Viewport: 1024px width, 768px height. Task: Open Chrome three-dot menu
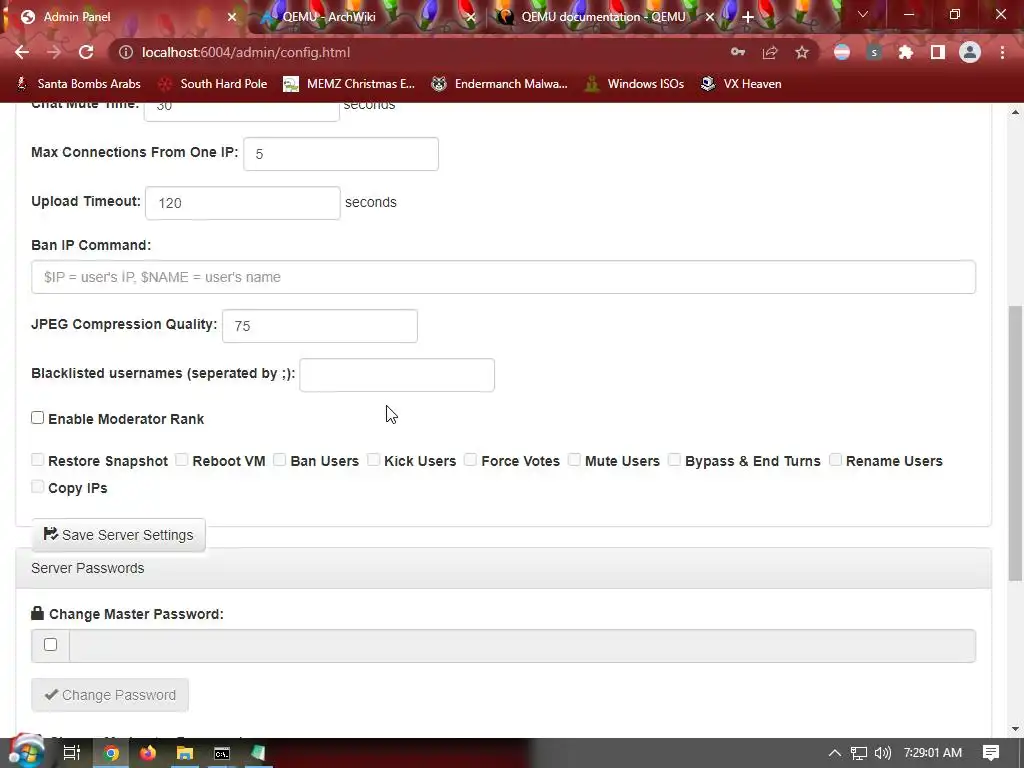tap(1002, 52)
